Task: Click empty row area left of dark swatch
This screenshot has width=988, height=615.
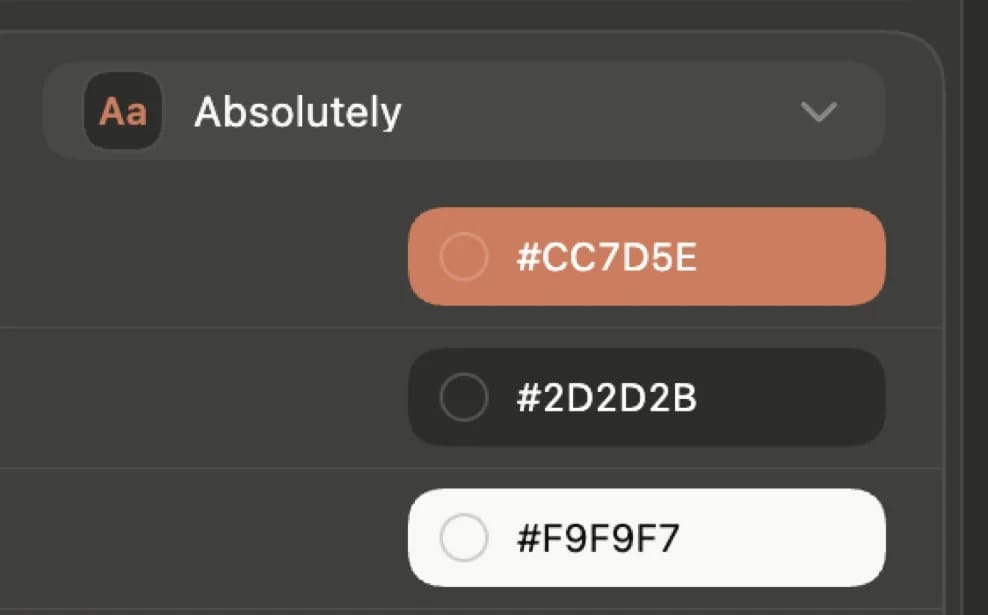Action: click(x=200, y=397)
